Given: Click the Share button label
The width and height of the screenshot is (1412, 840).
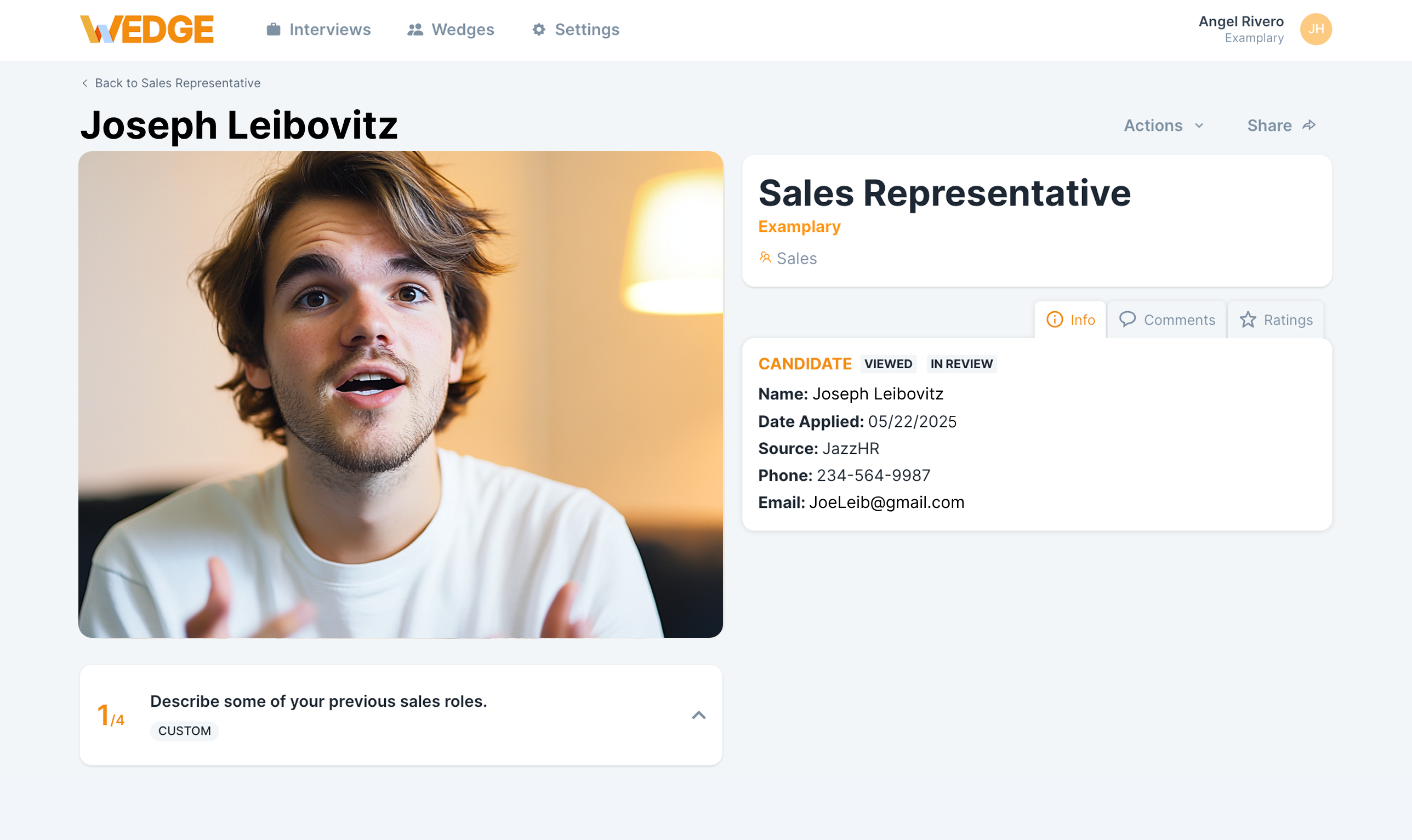Looking at the screenshot, I should point(1269,125).
